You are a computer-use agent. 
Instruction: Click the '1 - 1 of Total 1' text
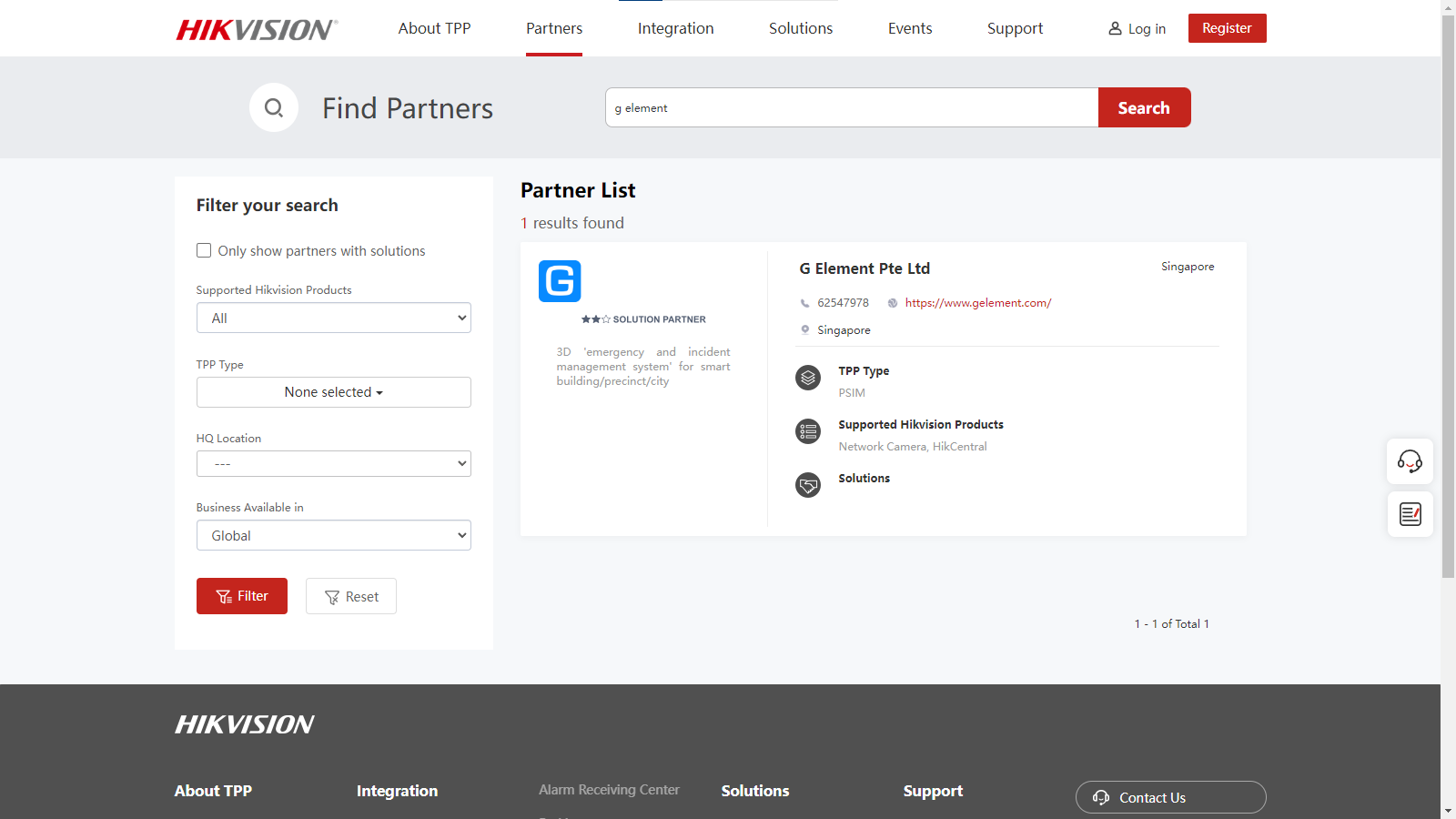1172,623
